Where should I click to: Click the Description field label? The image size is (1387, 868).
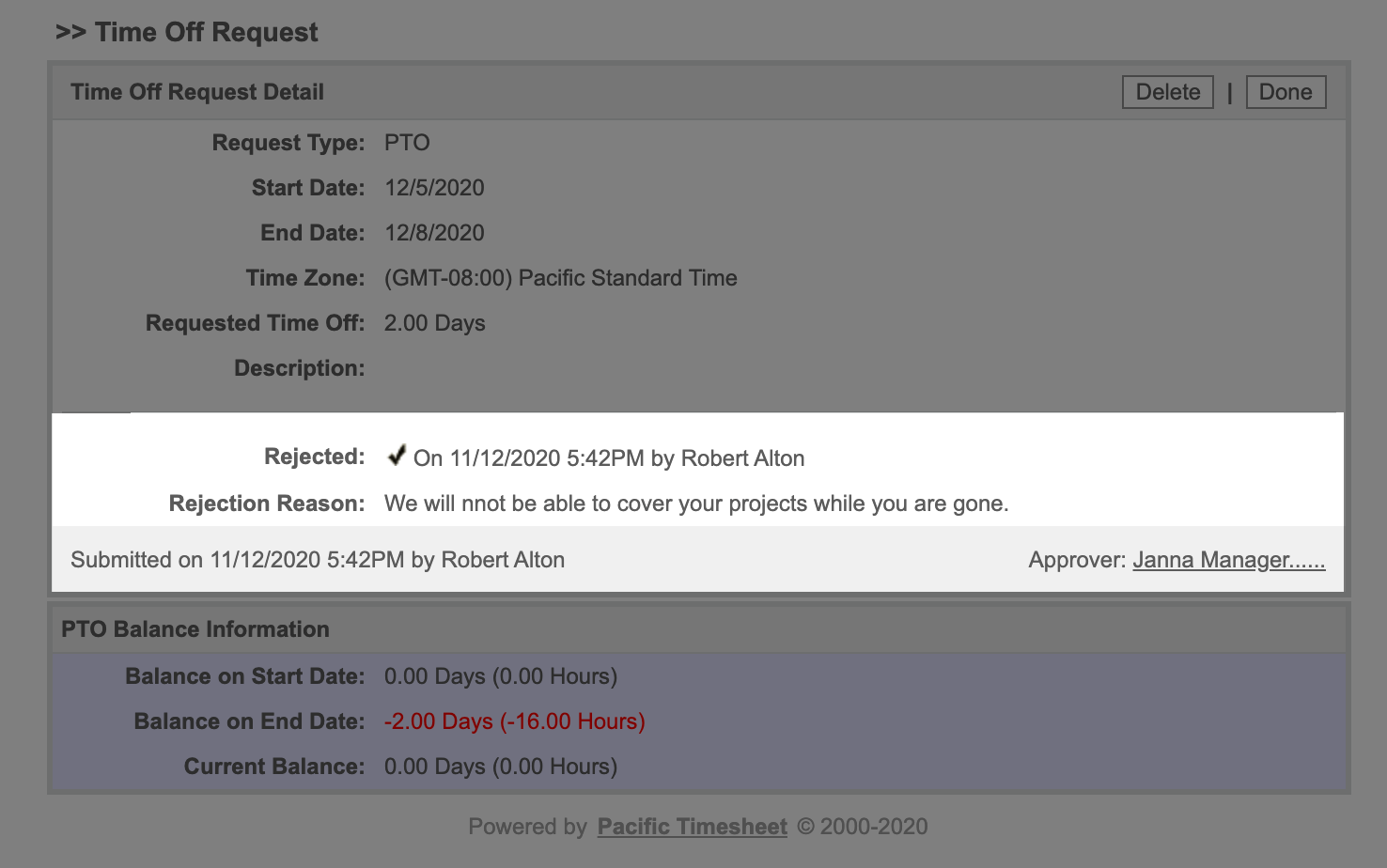click(299, 368)
